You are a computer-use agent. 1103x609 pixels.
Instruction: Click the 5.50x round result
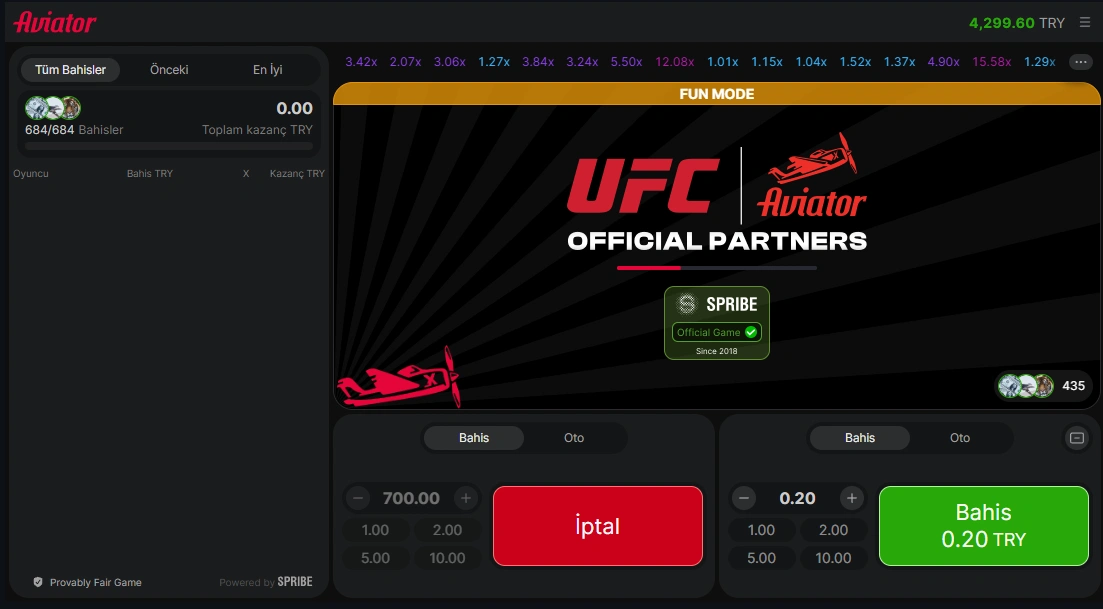pos(626,62)
